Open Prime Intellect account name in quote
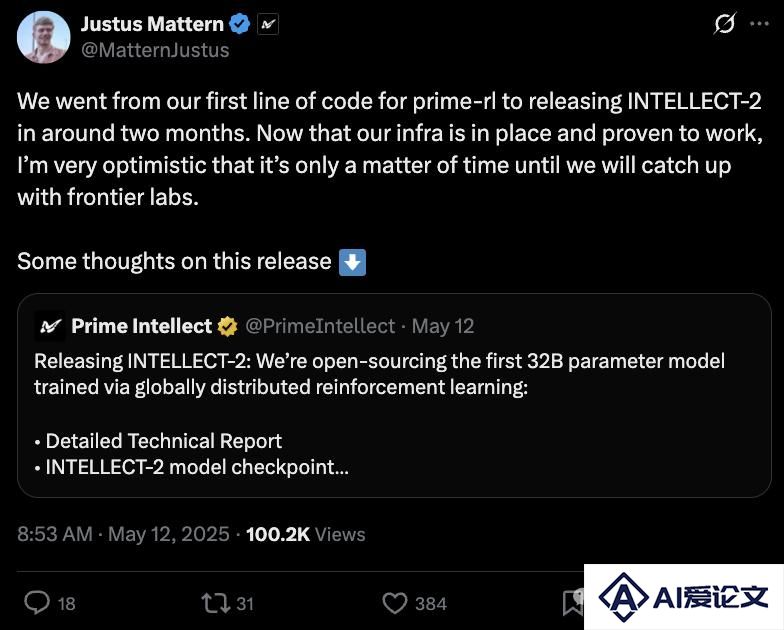 pos(142,326)
